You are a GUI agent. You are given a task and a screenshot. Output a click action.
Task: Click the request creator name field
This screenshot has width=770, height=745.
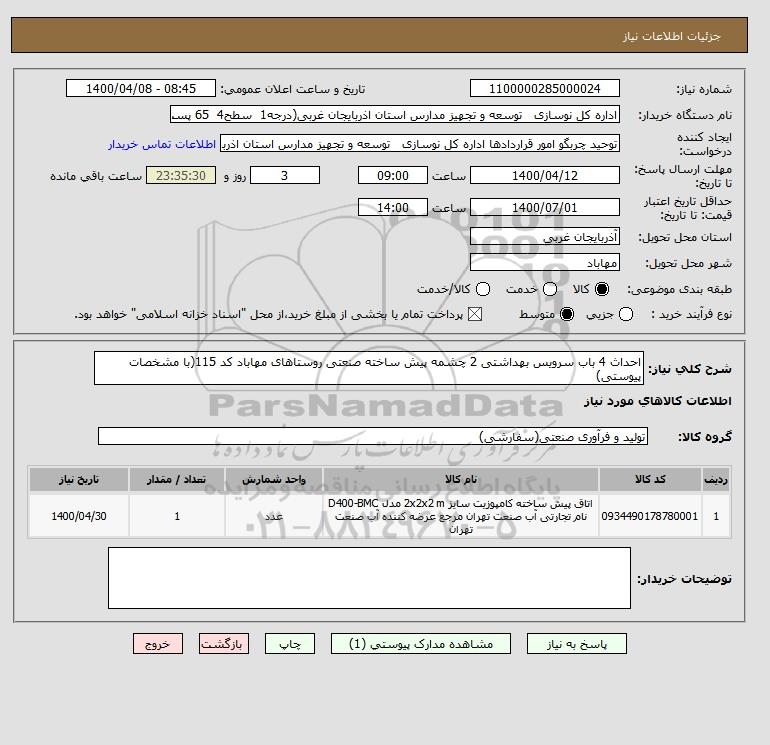(x=420, y=144)
